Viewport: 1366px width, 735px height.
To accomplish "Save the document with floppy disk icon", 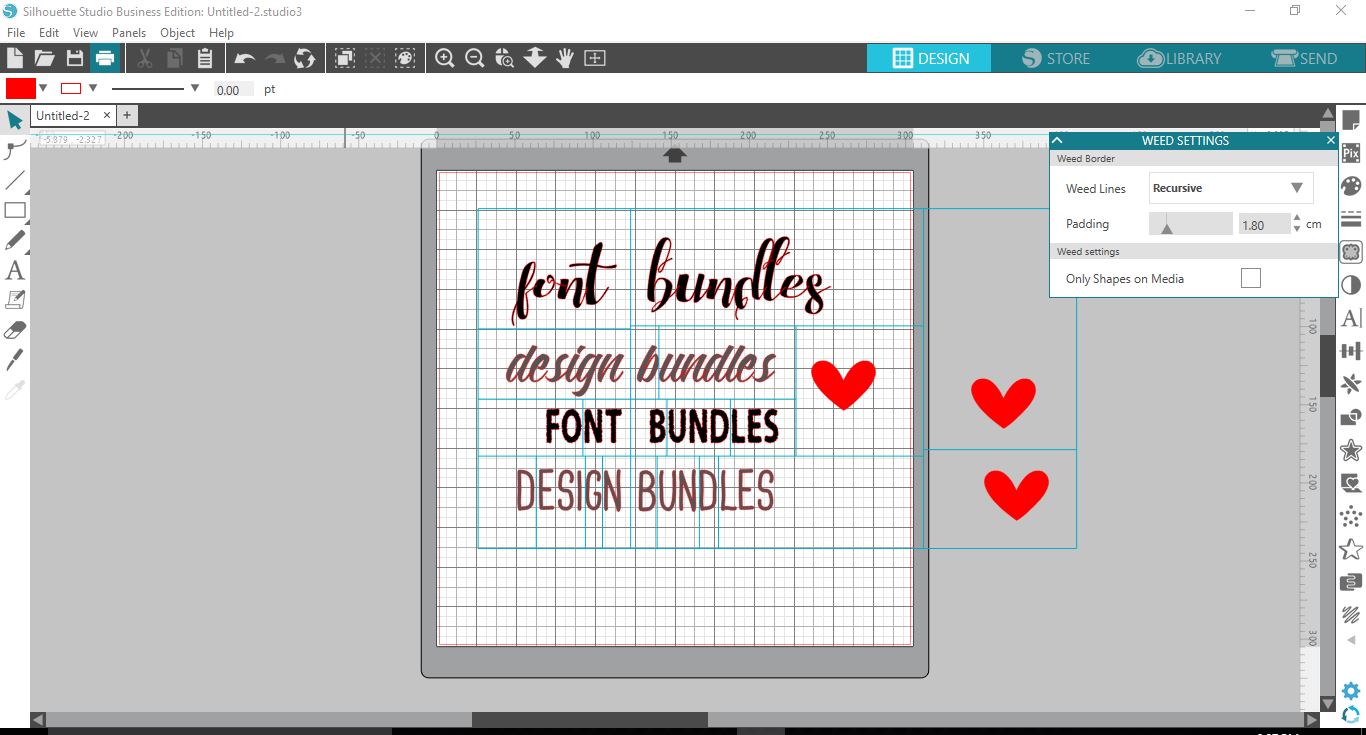I will (74, 58).
